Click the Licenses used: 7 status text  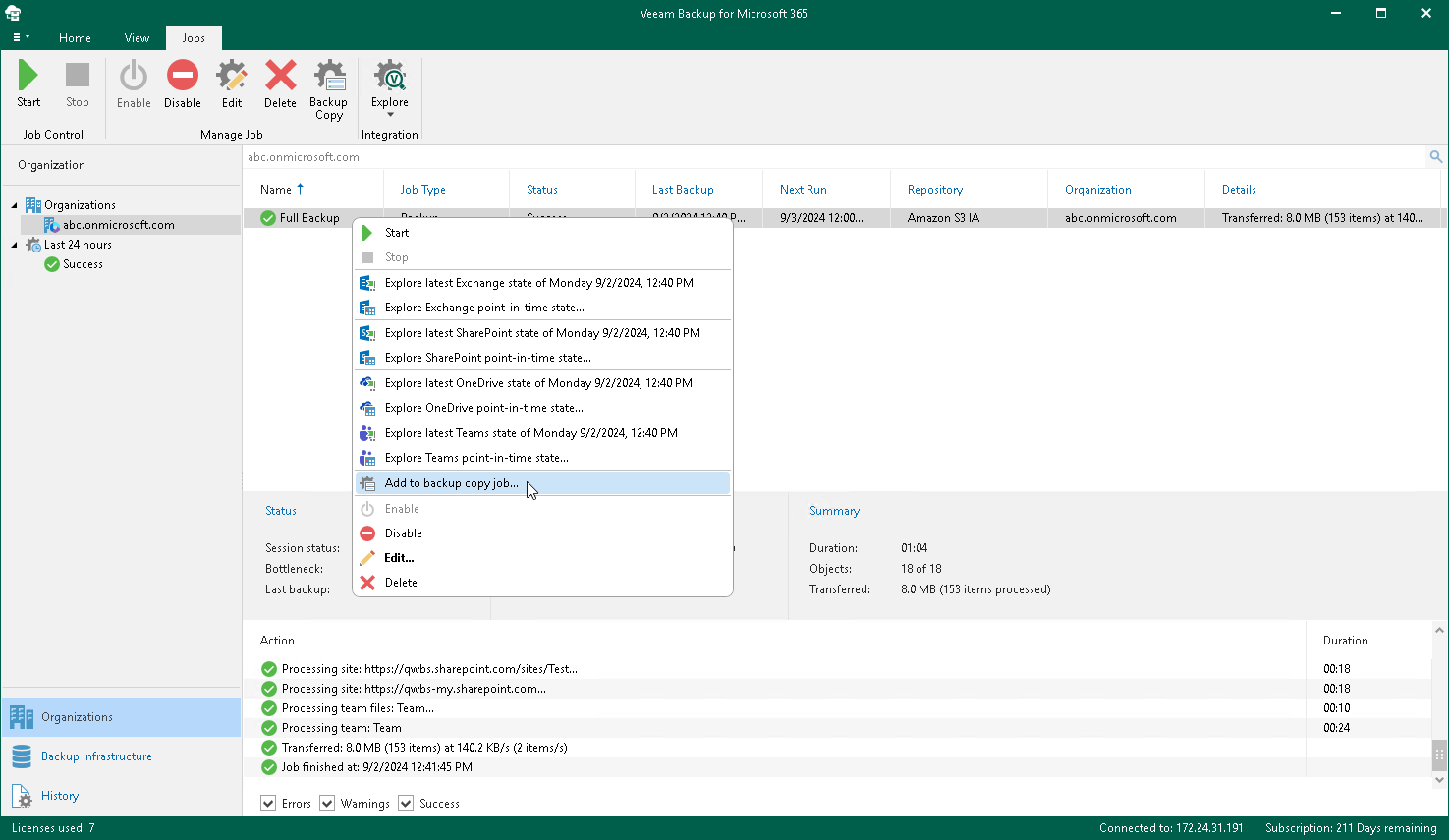coord(53,828)
